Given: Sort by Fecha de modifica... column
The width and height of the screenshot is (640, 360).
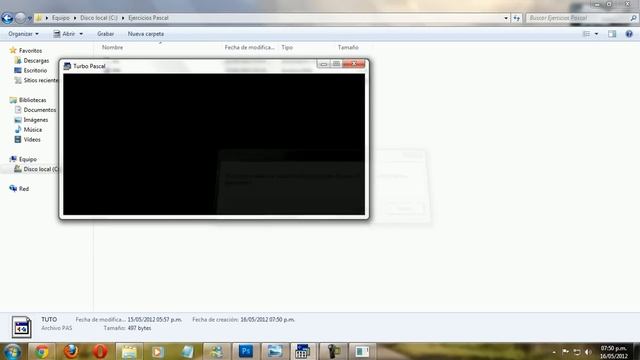Looking at the screenshot, I should pos(249,47).
